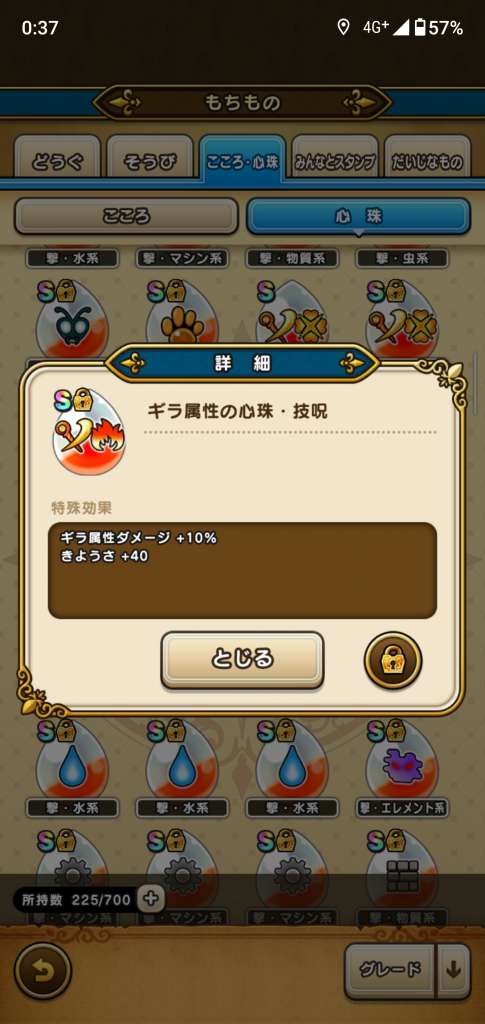Expand inventory capacity with plus icon
This screenshot has width=485, height=1024.
151,900
